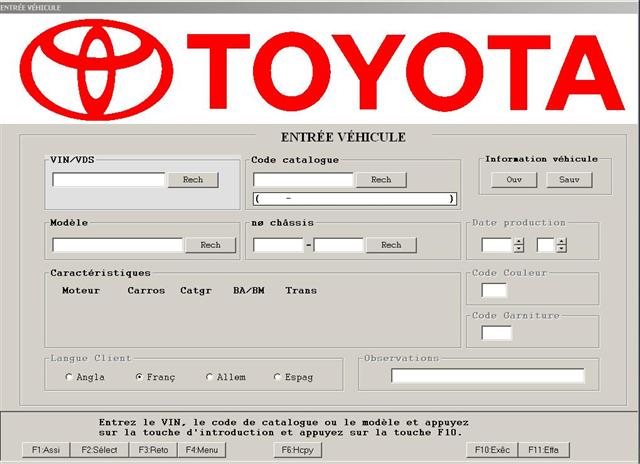Decrease second Date production spinner value
Viewport: 640px width, 464px height.
click(x=562, y=249)
